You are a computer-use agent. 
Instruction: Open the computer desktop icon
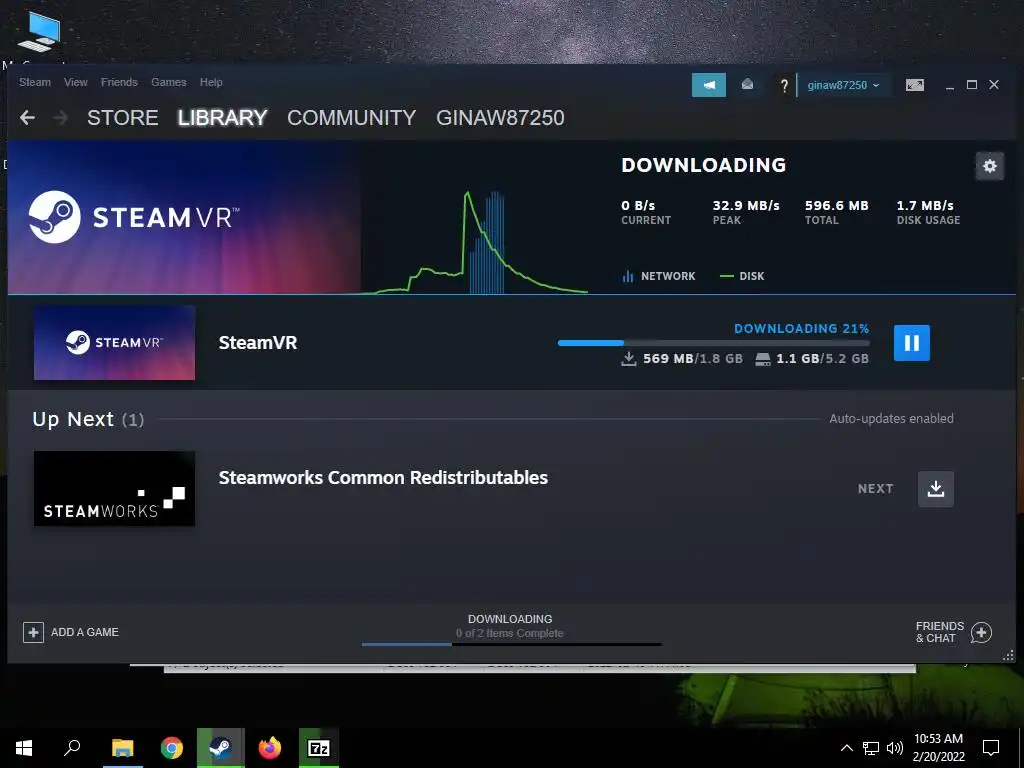pyautogui.click(x=39, y=33)
